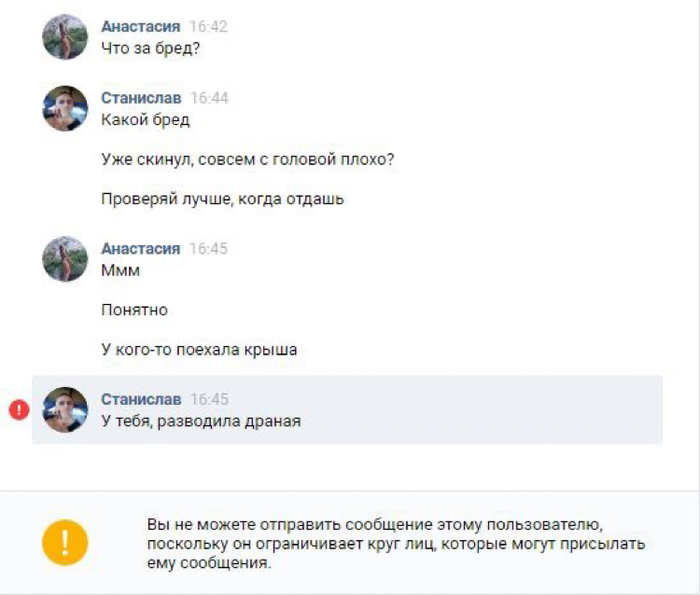Image resolution: width=700 pixels, height=595 pixels.
Task: Select the message "Какой бред"
Action: pos(145,120)
